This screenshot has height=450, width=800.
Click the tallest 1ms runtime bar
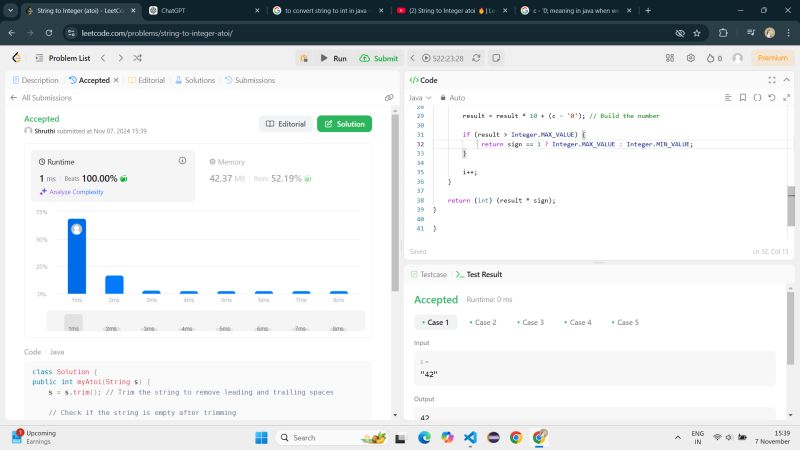point(77,256)
